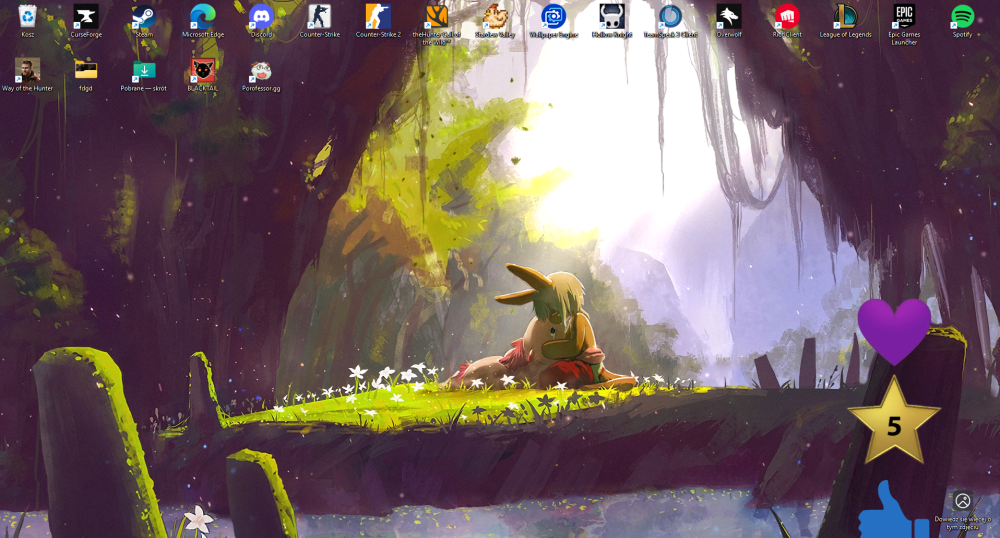Image resolution: width=1000 pixels, height=538 pixels.
Task: Click the Riot Client icon
Action: pos(787,21)
